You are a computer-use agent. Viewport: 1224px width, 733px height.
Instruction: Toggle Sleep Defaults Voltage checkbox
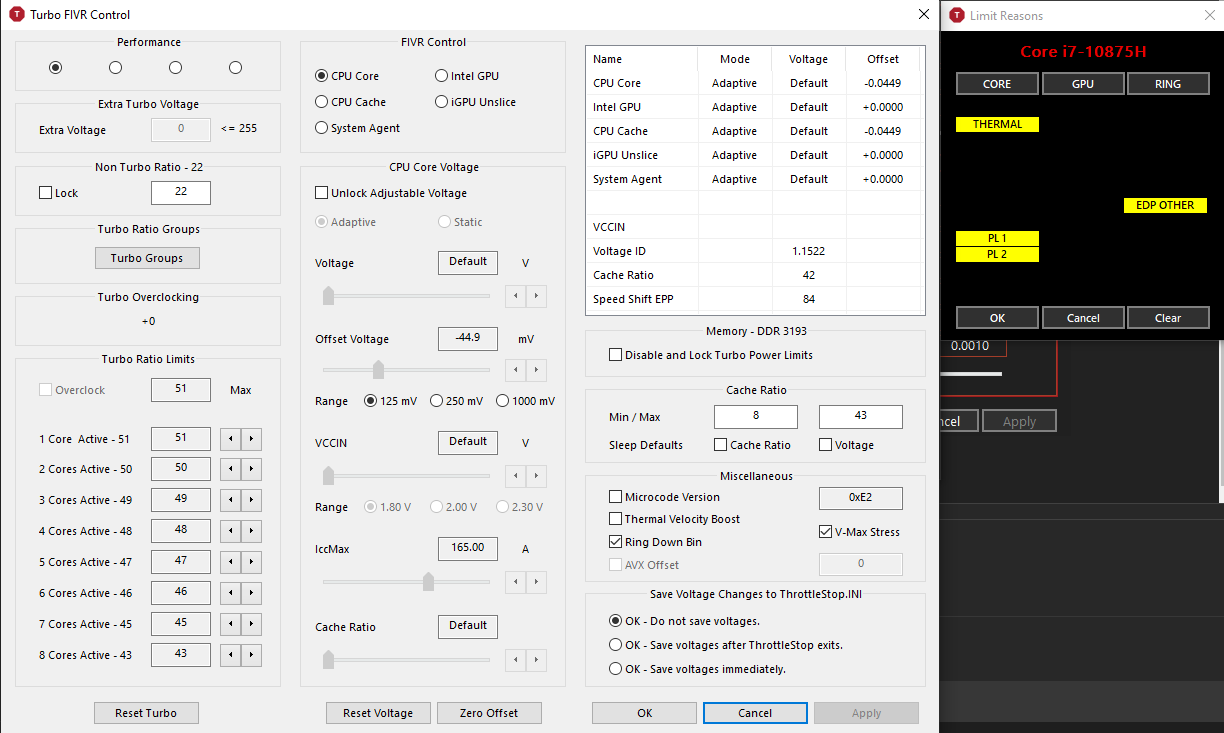point(847,445)
